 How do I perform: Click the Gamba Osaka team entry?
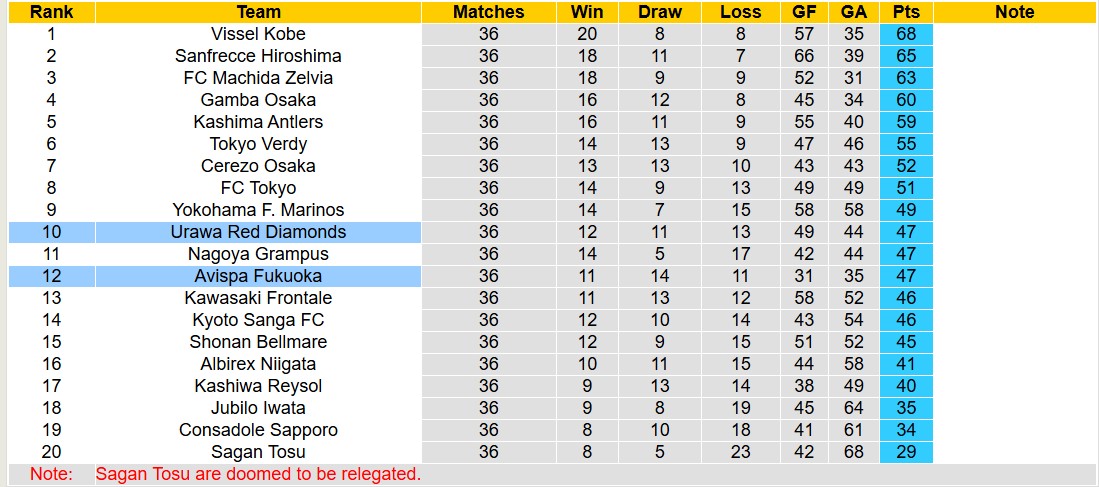258,100
